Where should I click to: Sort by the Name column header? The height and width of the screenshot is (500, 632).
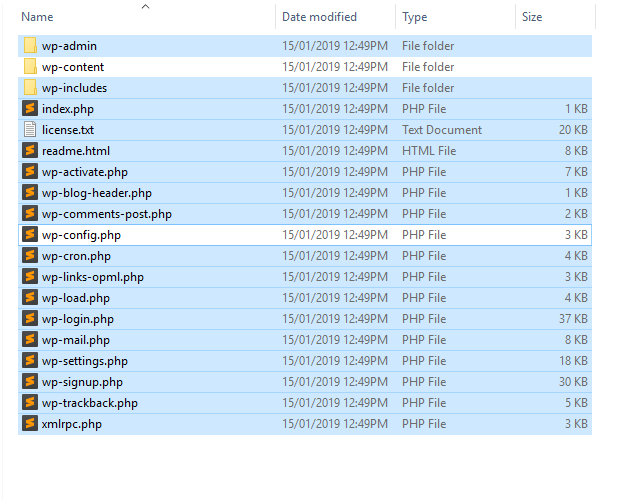click(x=37, y=17)
